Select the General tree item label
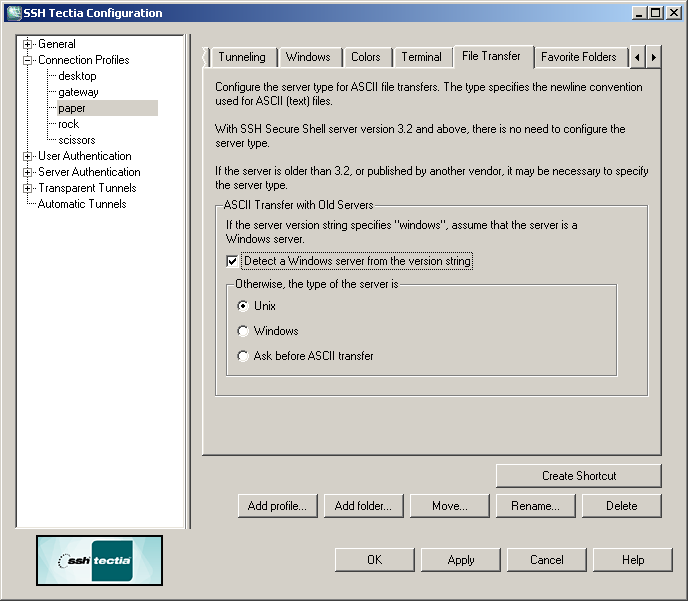This screenshot has height=601, width=688. coord(57,44)
